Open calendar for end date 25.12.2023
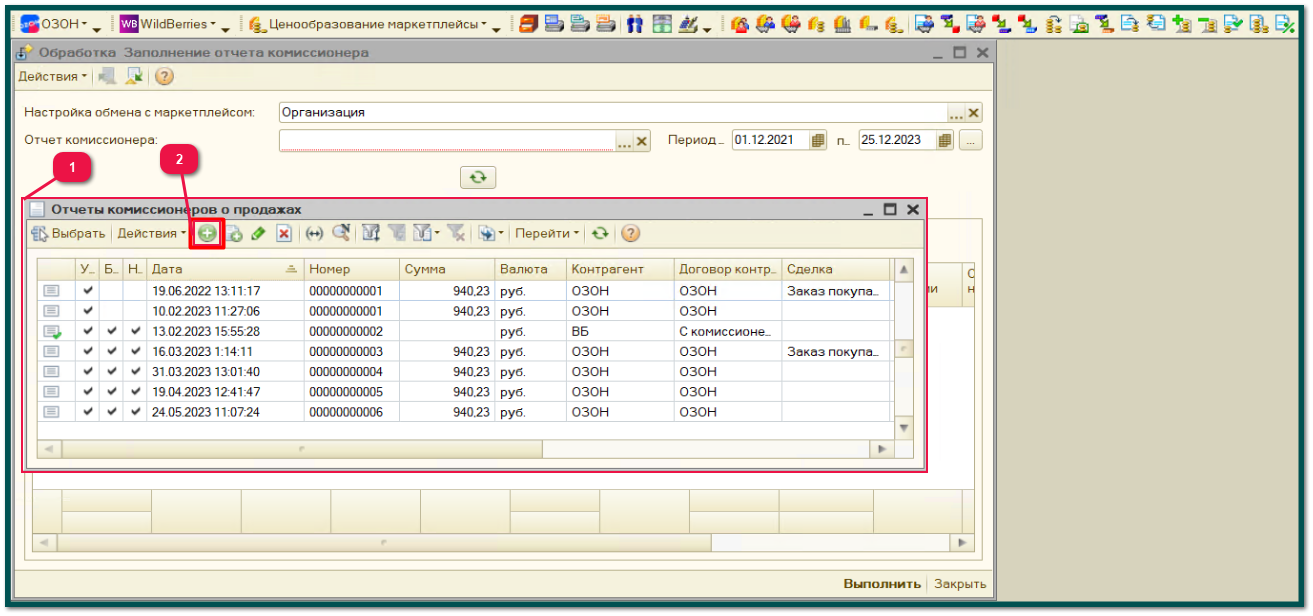 coord(945,140)
